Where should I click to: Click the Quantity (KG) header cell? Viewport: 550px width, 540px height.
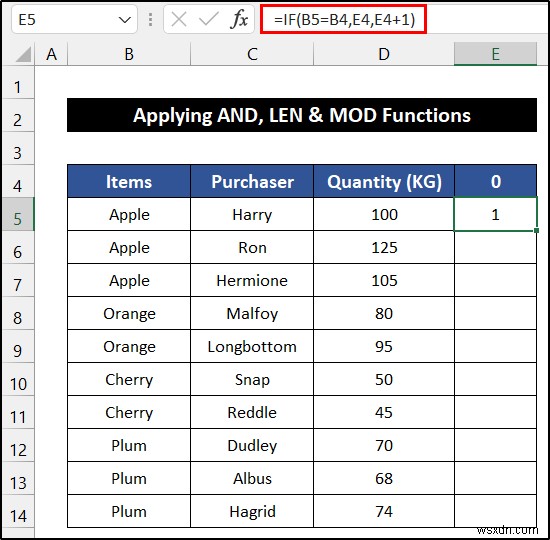click(x=384, y=181)
